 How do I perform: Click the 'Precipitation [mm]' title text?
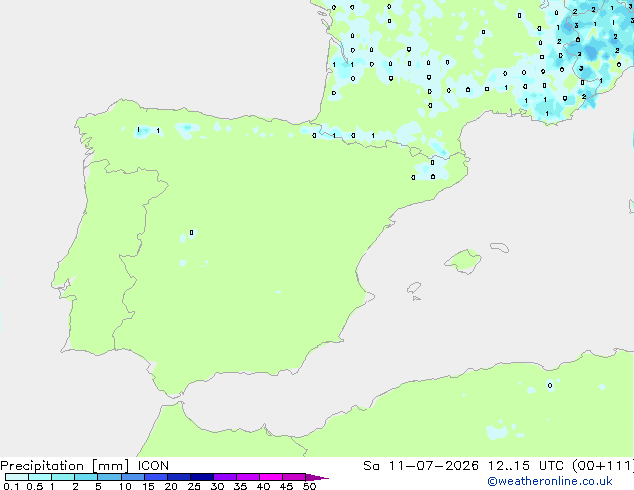[x=65, y=466]
